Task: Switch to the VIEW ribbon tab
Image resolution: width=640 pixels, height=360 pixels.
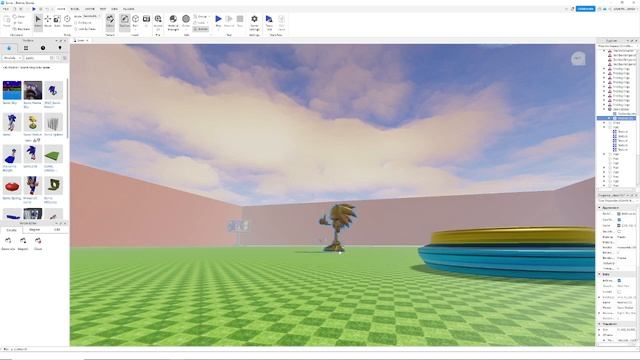Action: tap(115, 9)
